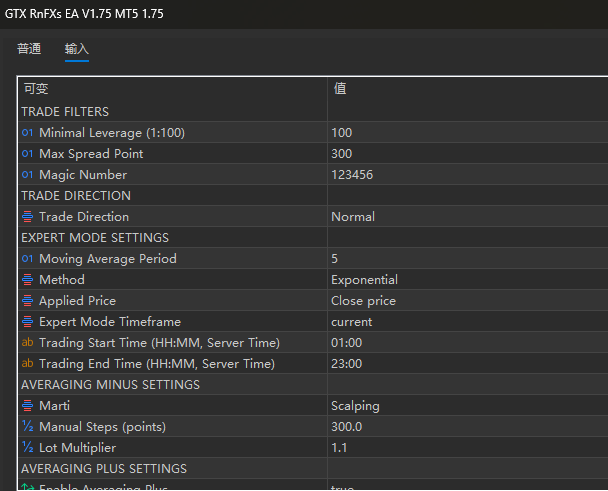This screenshot has width=608, height=491.
Task: Click the GTX RnFXs EA window title
Action: coord(84,14)
